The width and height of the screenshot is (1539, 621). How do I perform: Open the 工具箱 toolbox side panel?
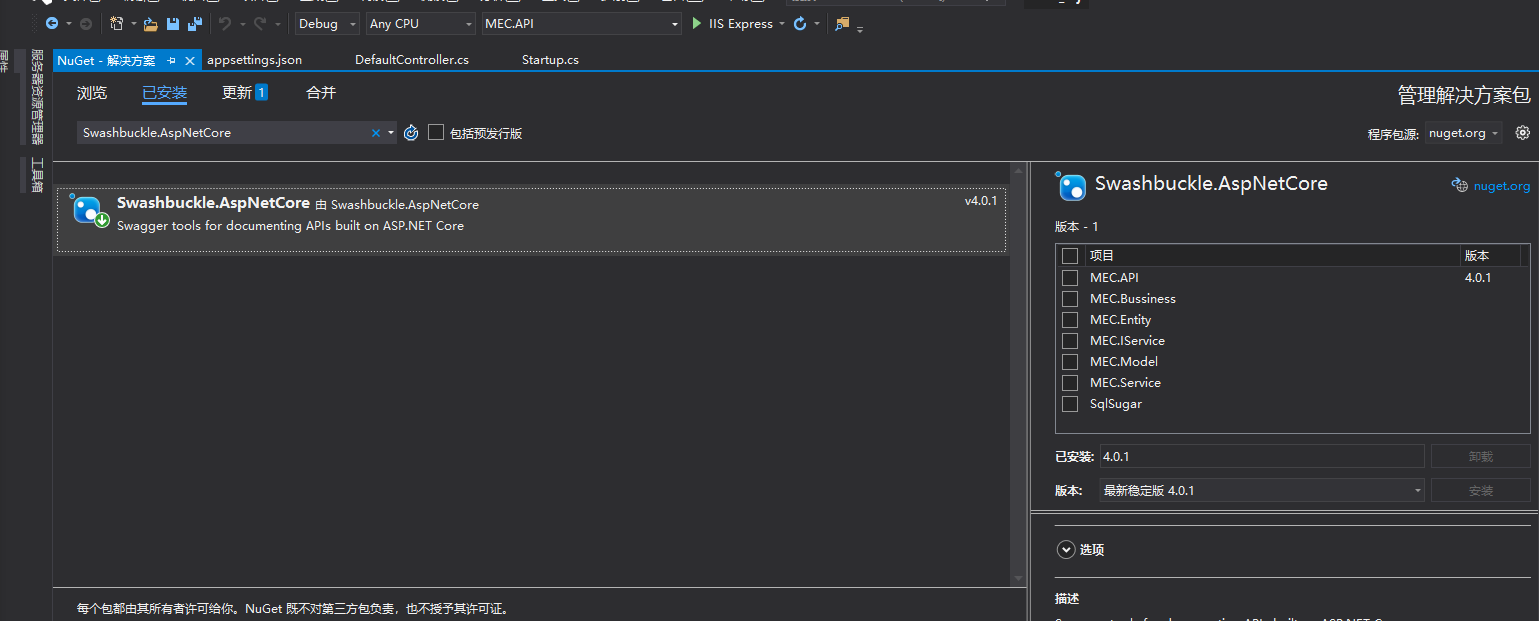37,175
